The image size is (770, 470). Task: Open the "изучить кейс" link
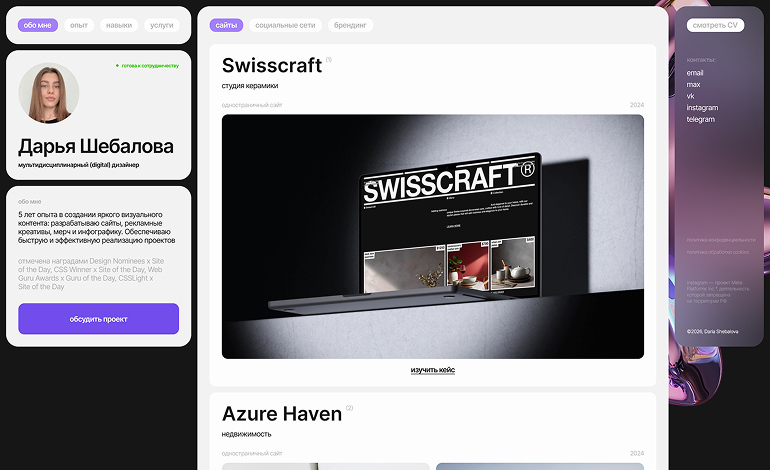click(x=433, y=370)
